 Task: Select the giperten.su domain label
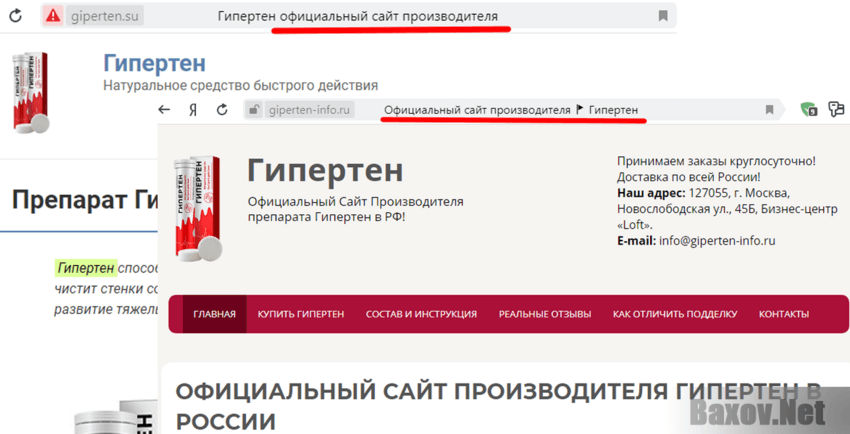[x=105, y=16]
